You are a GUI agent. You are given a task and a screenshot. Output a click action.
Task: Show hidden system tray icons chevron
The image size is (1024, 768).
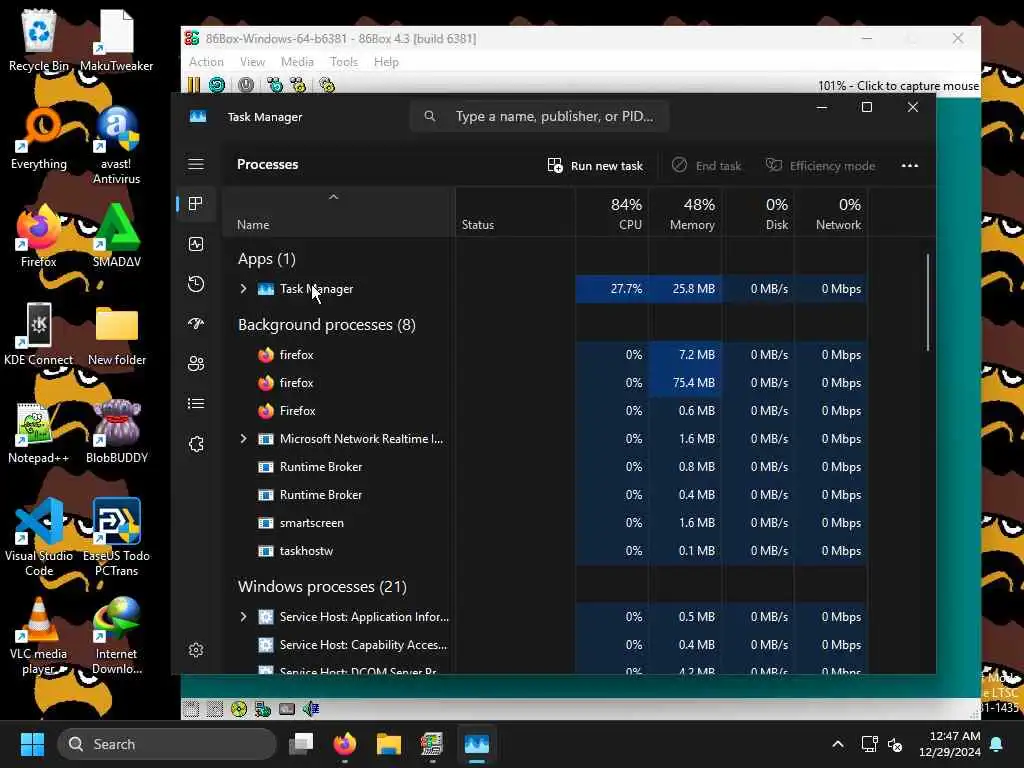point(838,744)
